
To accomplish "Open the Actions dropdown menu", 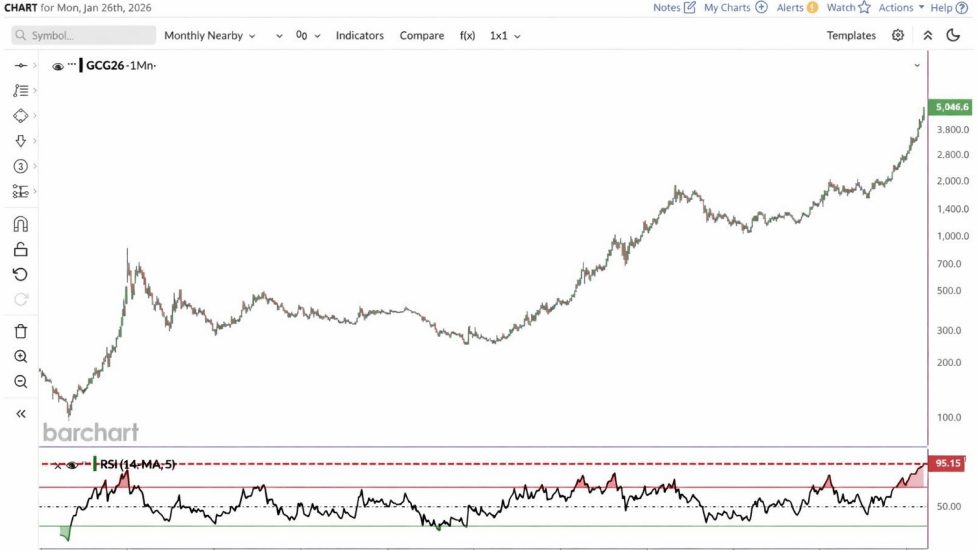I will (901, 7).
